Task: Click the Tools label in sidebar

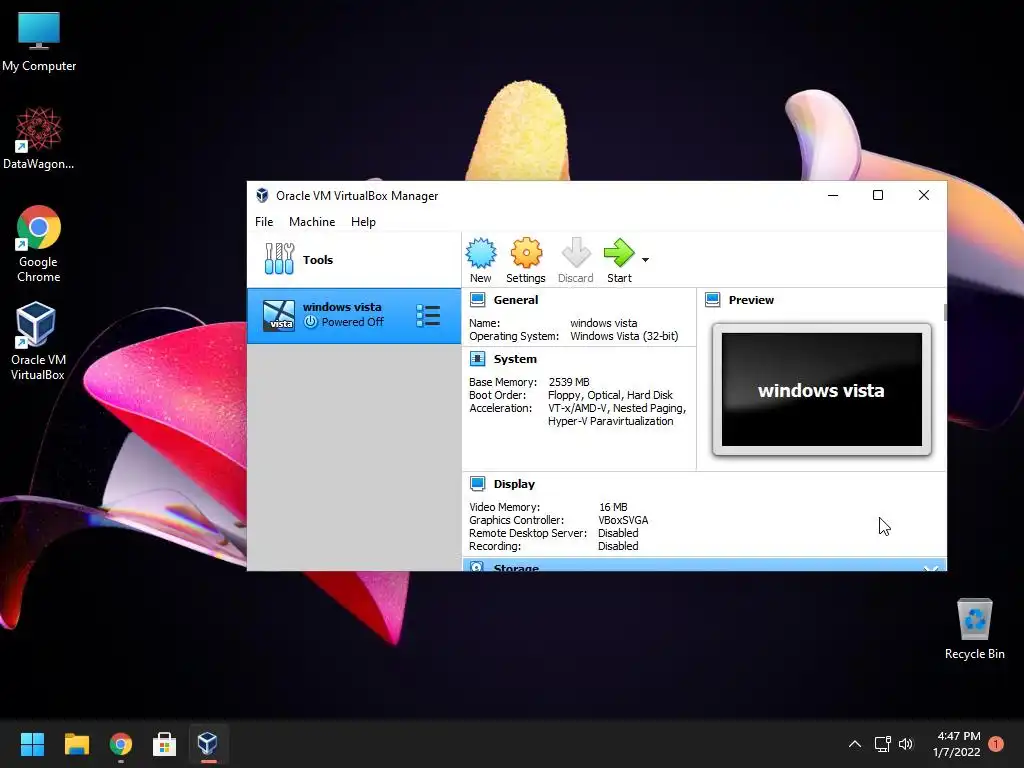Action: tap(318, 260)
